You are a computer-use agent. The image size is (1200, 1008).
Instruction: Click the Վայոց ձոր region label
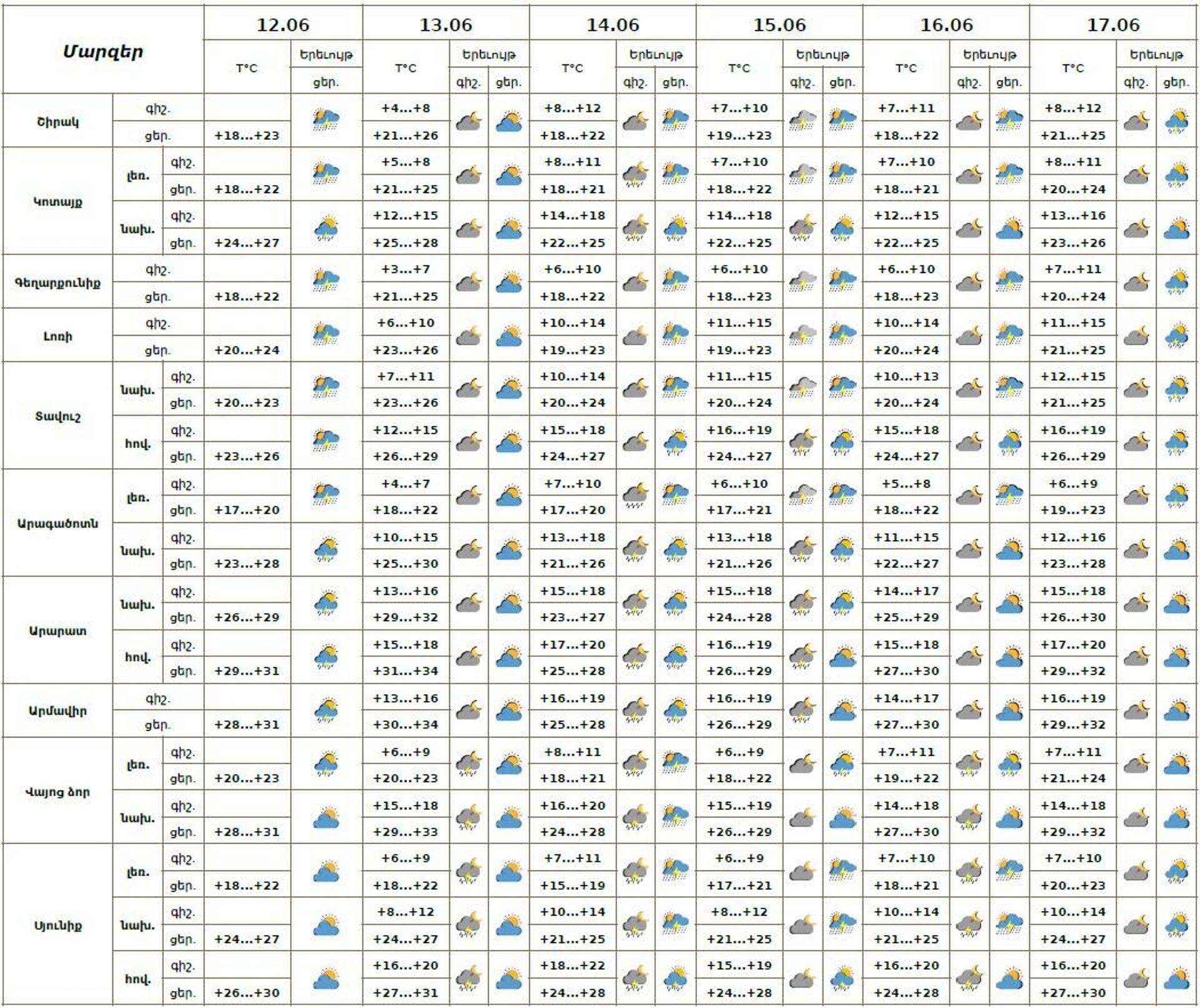(x=58, y=792)
